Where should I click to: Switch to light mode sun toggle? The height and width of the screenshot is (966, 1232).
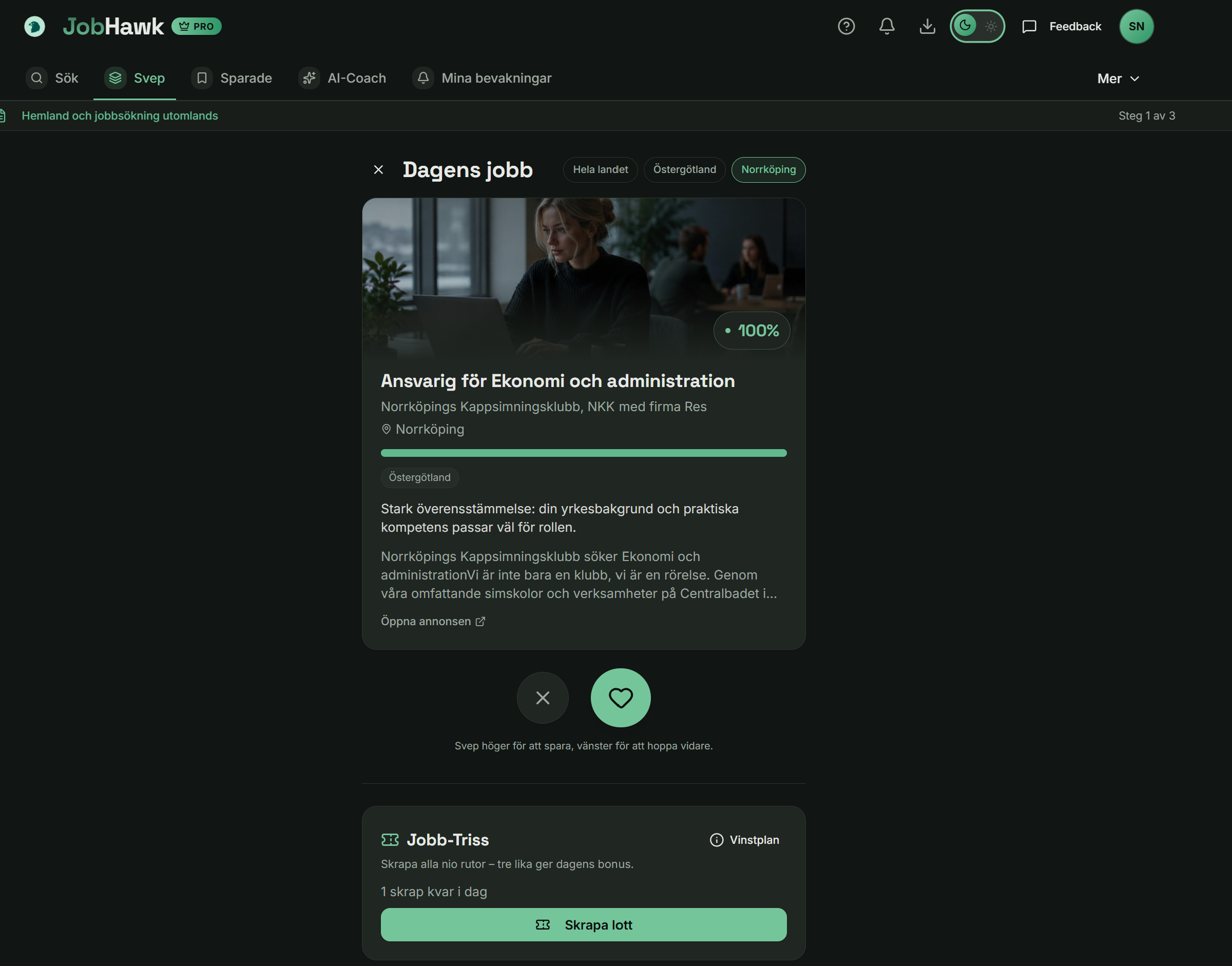(x=990, y=27)
